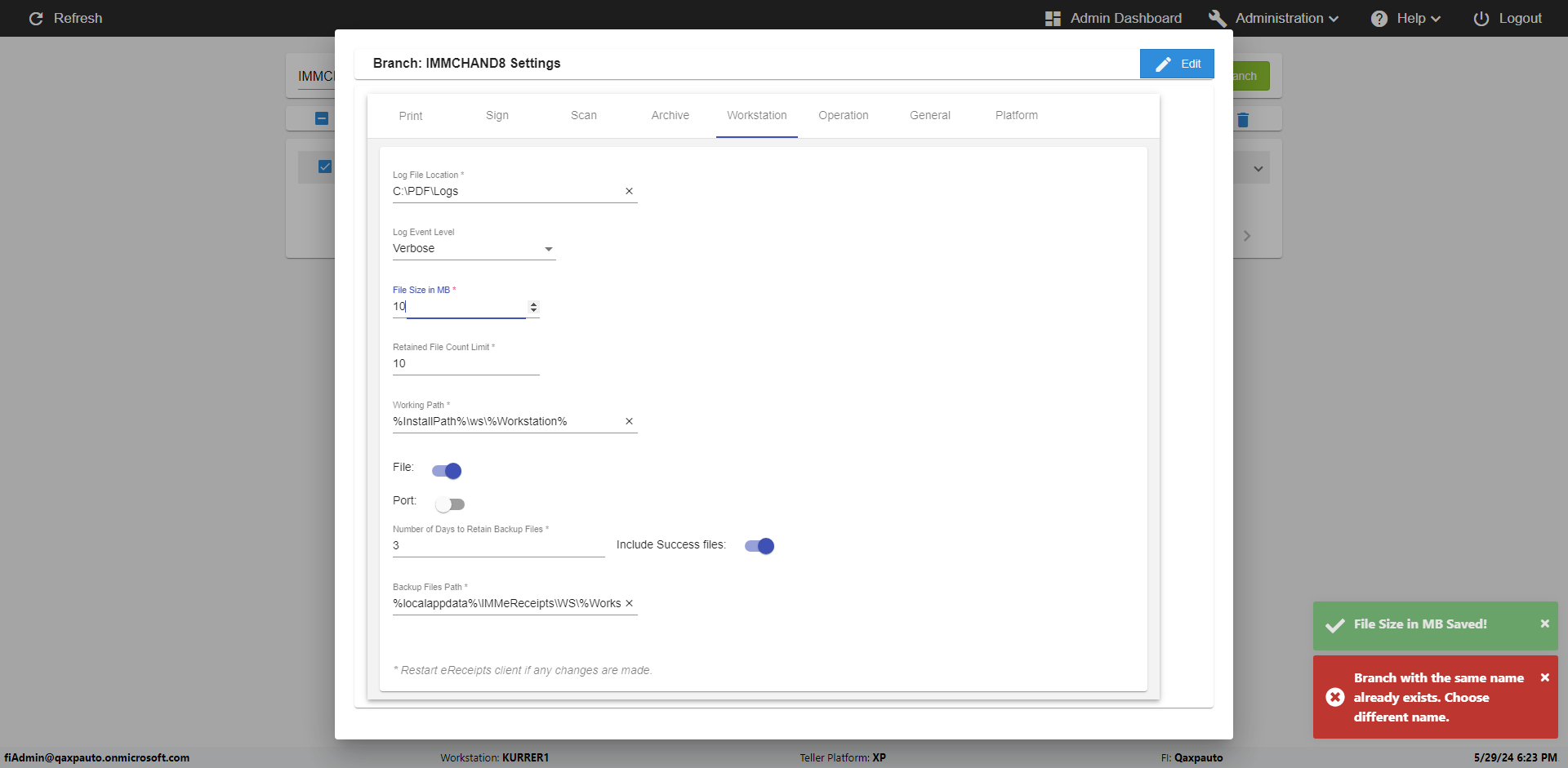Image resolution: width=1568 pixels, height=768 pixels.
Task: Expand the chevron dropdown behind dialog
Action: point(1258,169)
